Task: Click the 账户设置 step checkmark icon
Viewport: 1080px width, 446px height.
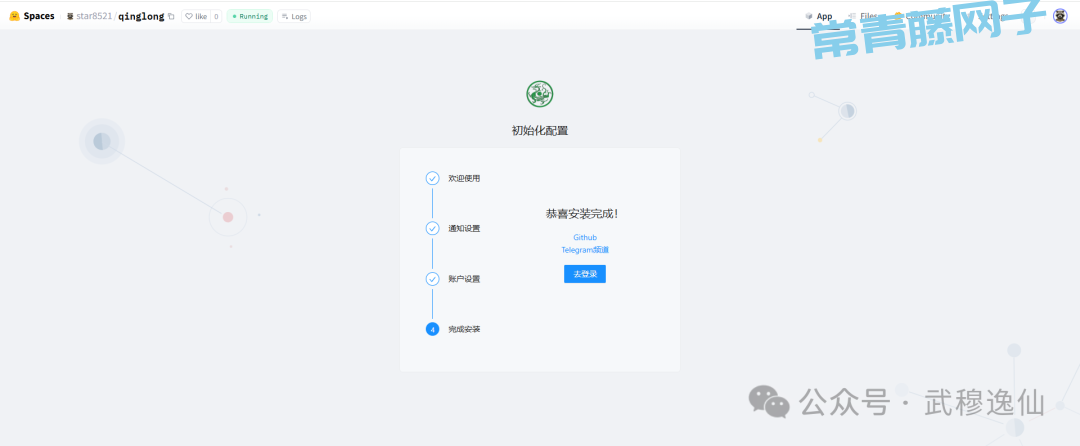Action: tap(432, 279)
